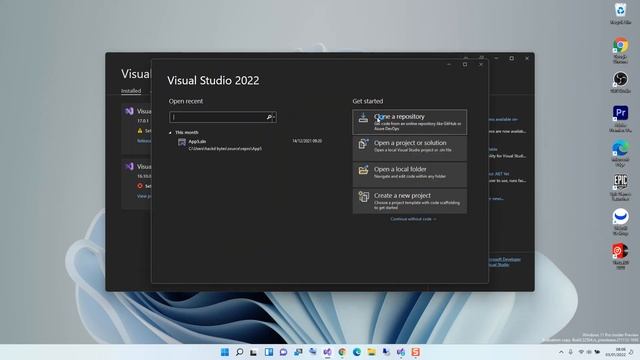Viewport: 640px width, 360px height.
Task: Open Microsoft Developer link in Installer window
Action: coord(505,259)
